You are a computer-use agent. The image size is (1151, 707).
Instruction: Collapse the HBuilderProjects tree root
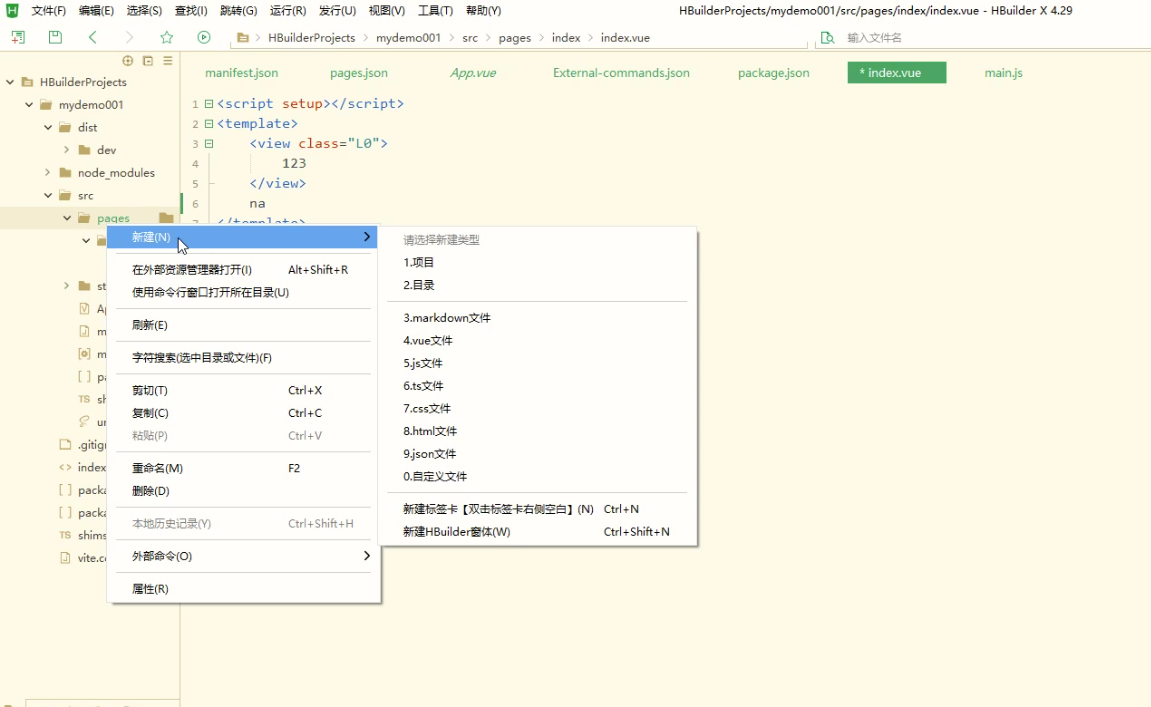(10, 82)
